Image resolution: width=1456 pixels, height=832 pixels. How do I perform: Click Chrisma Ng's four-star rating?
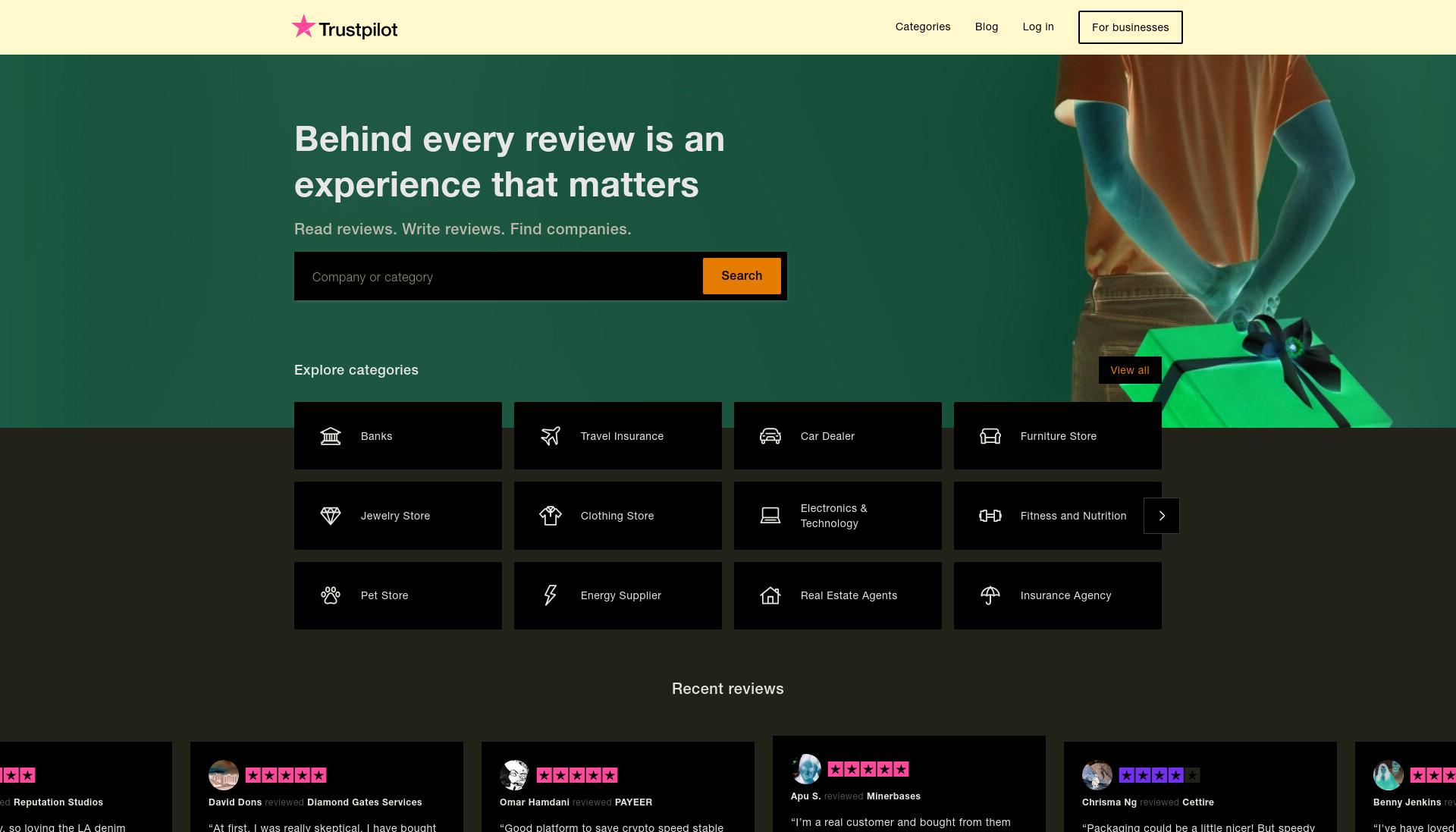click(x=1159, y=775)
